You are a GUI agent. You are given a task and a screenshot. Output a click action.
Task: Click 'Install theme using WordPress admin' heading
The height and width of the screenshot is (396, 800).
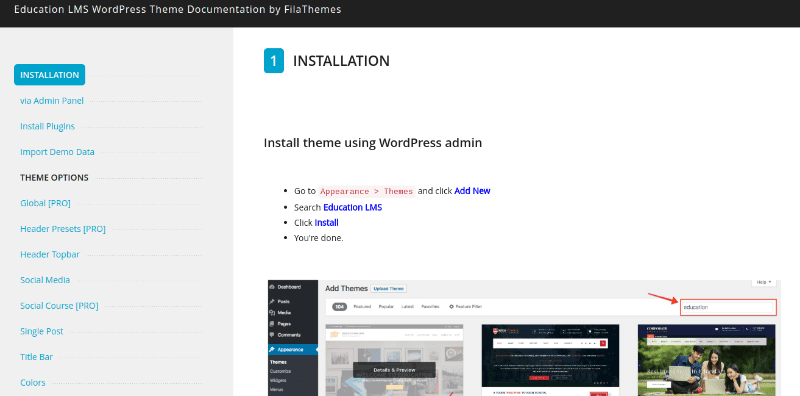pos(373,143)
